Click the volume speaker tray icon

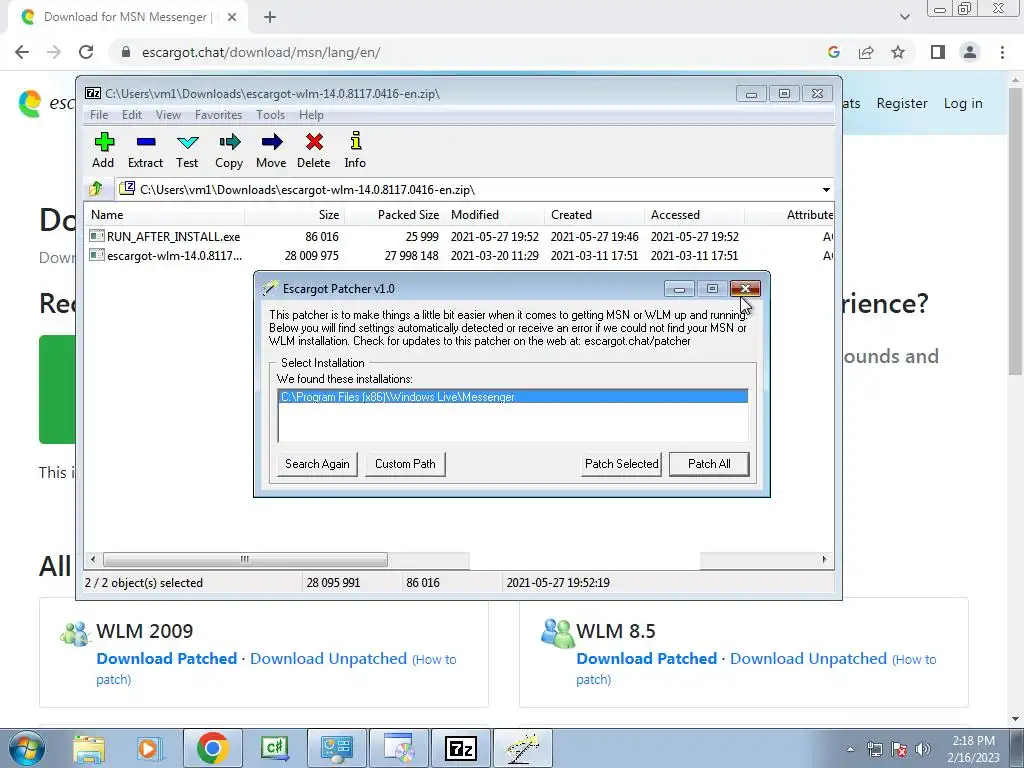pyautogui.click(x=923, y=749)
